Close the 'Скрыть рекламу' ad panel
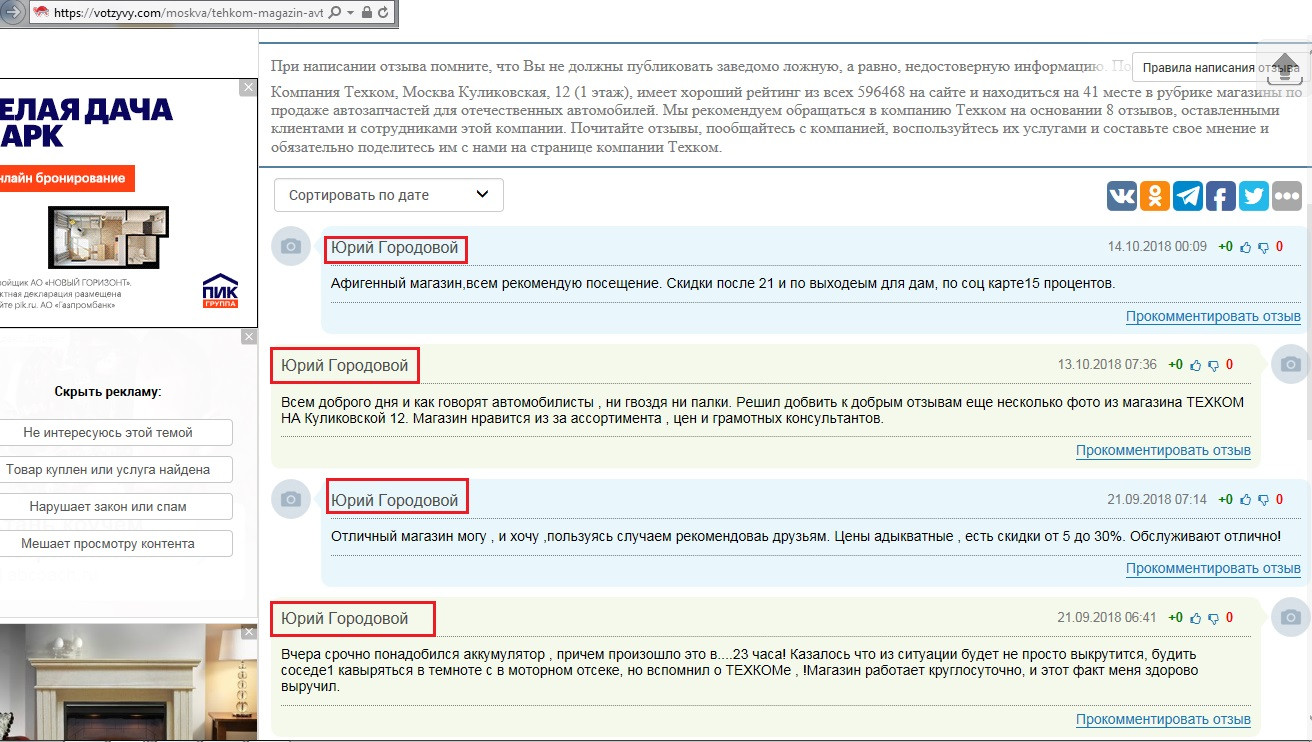The image size is (1312, 742). pos(248,338)
